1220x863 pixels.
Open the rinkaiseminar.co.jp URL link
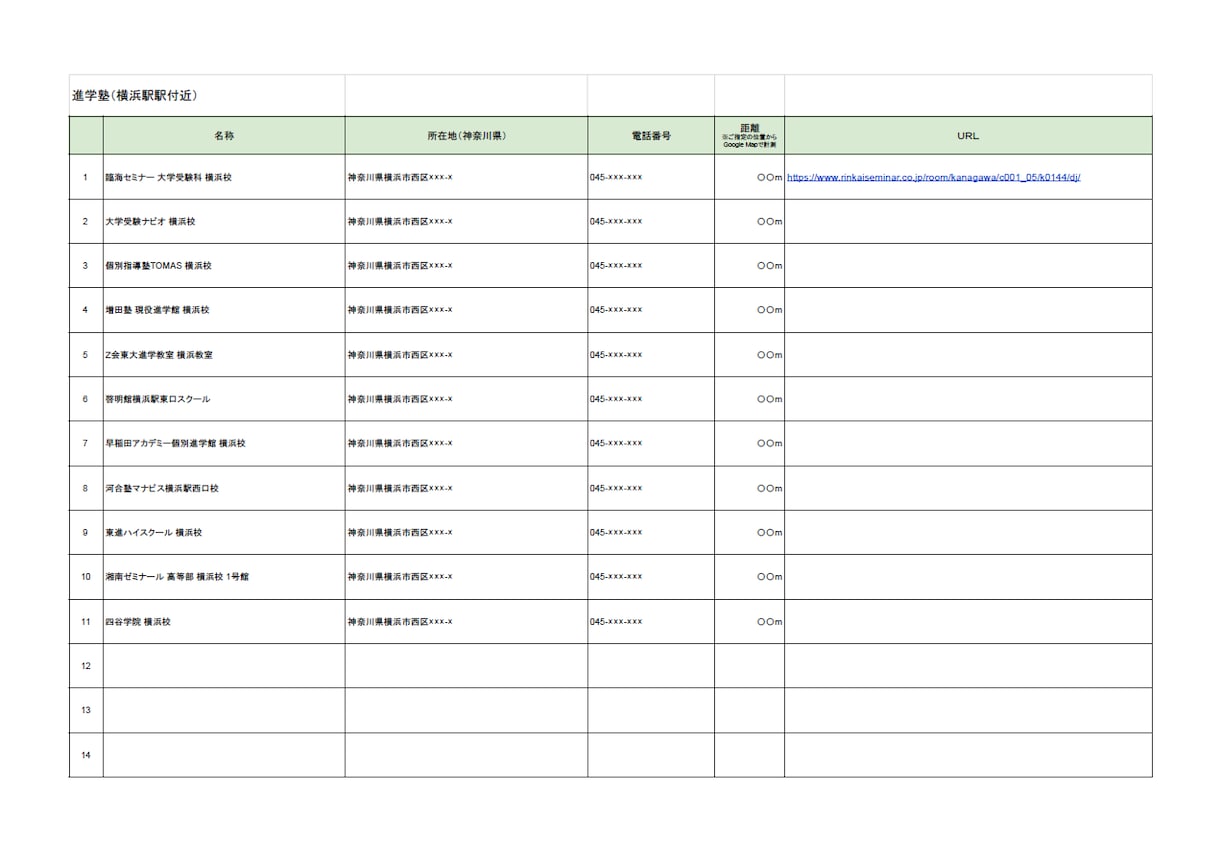tap(934, 177)
